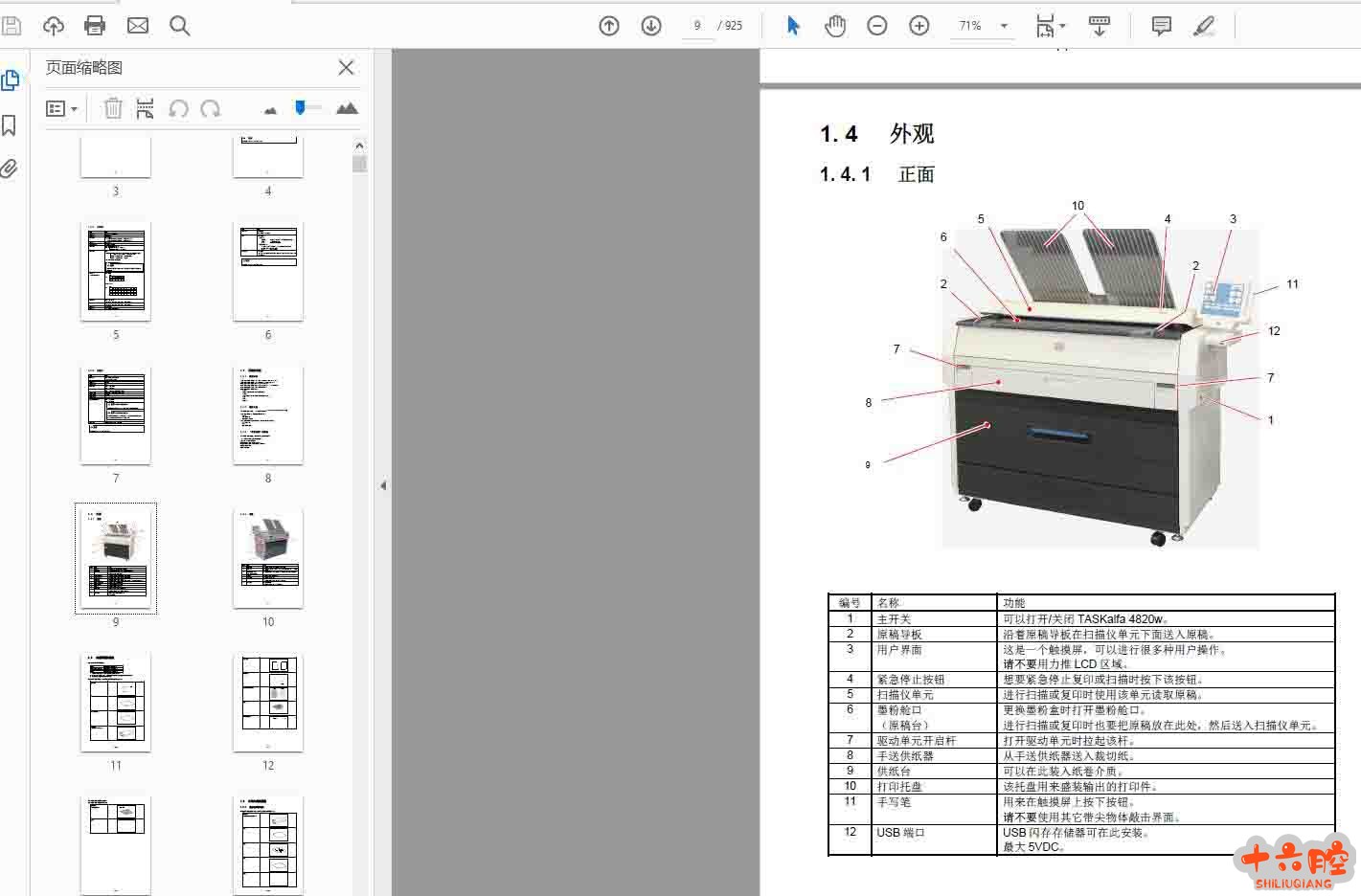Delete selected page with trash icon
1361x896 pixels.
click(x=113, y=109)
